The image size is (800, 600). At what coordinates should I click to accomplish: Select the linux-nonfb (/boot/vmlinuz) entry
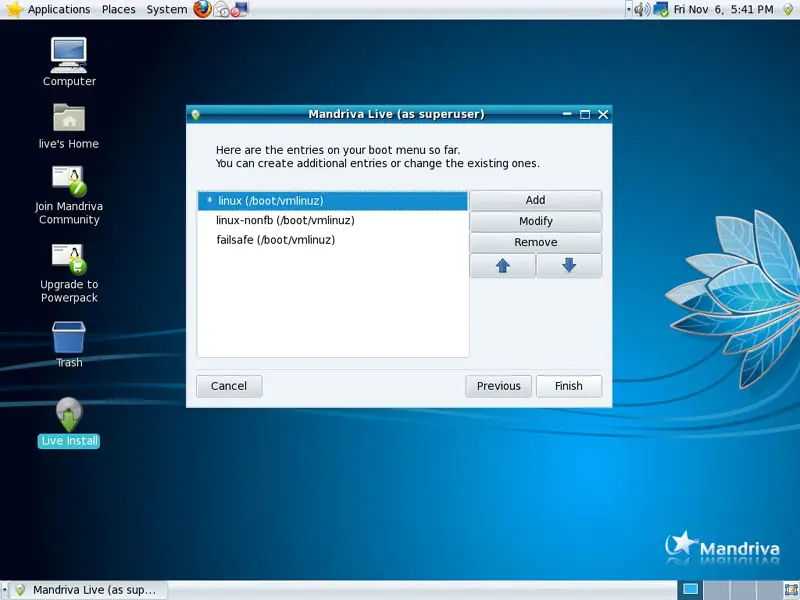(333, 220)
